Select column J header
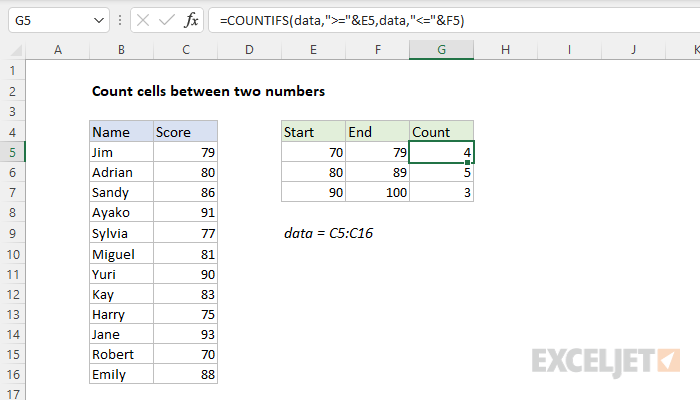The image size is (700, 400). (x=633, y=50)
